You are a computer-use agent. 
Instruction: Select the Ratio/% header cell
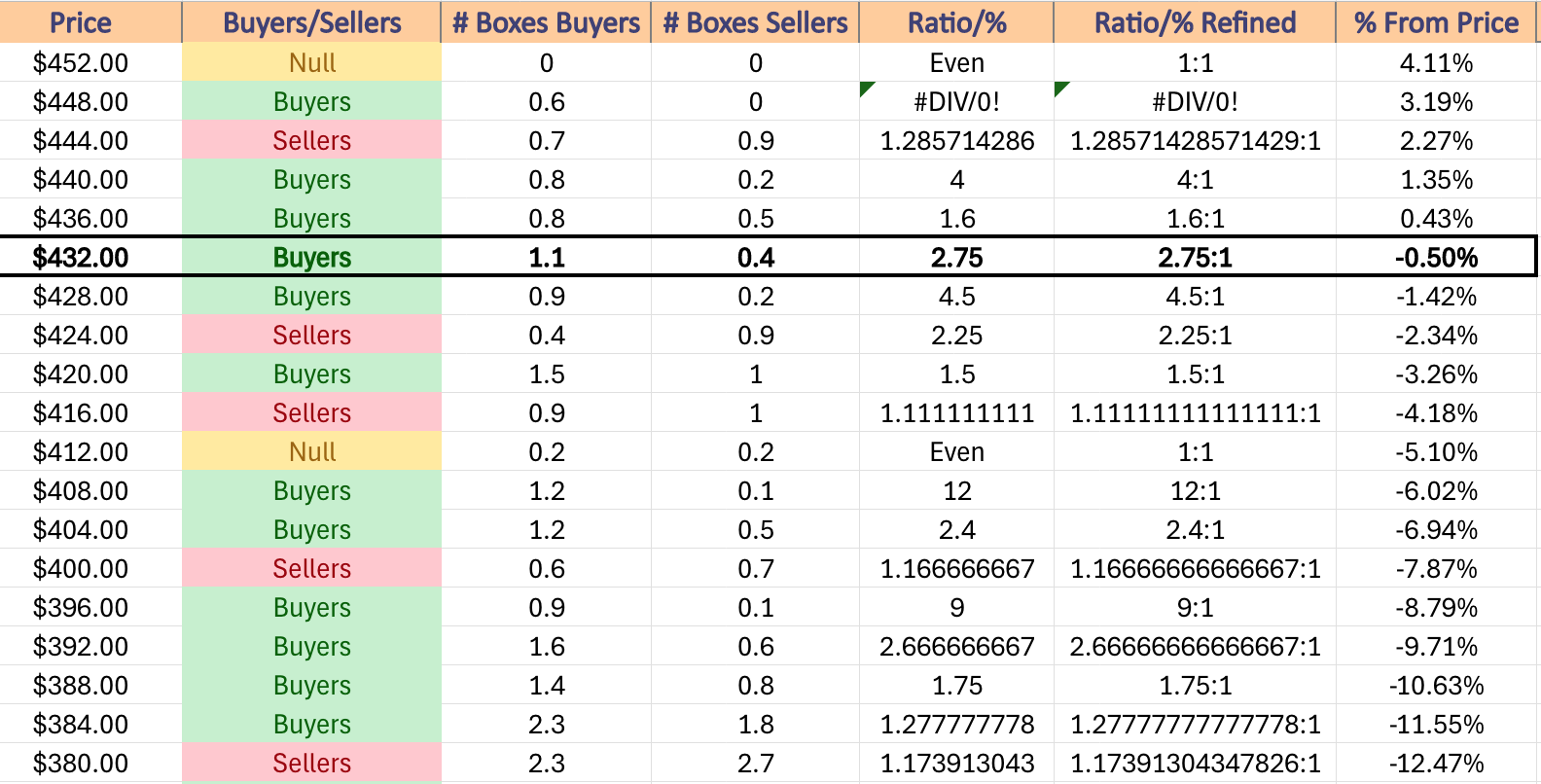coord(956,21)
